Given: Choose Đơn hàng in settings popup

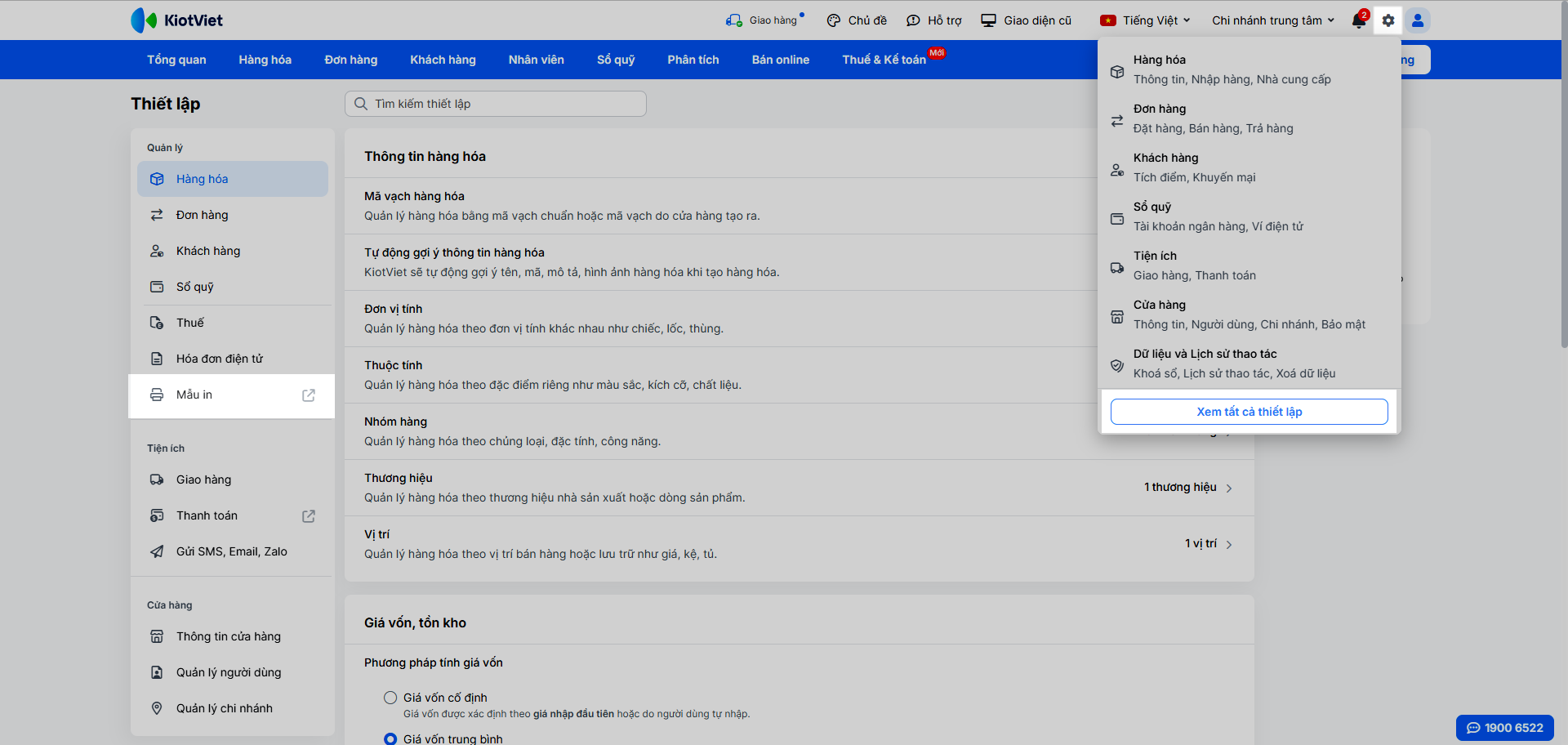Looking at the screenshot, I should [x=1249, y=118].
